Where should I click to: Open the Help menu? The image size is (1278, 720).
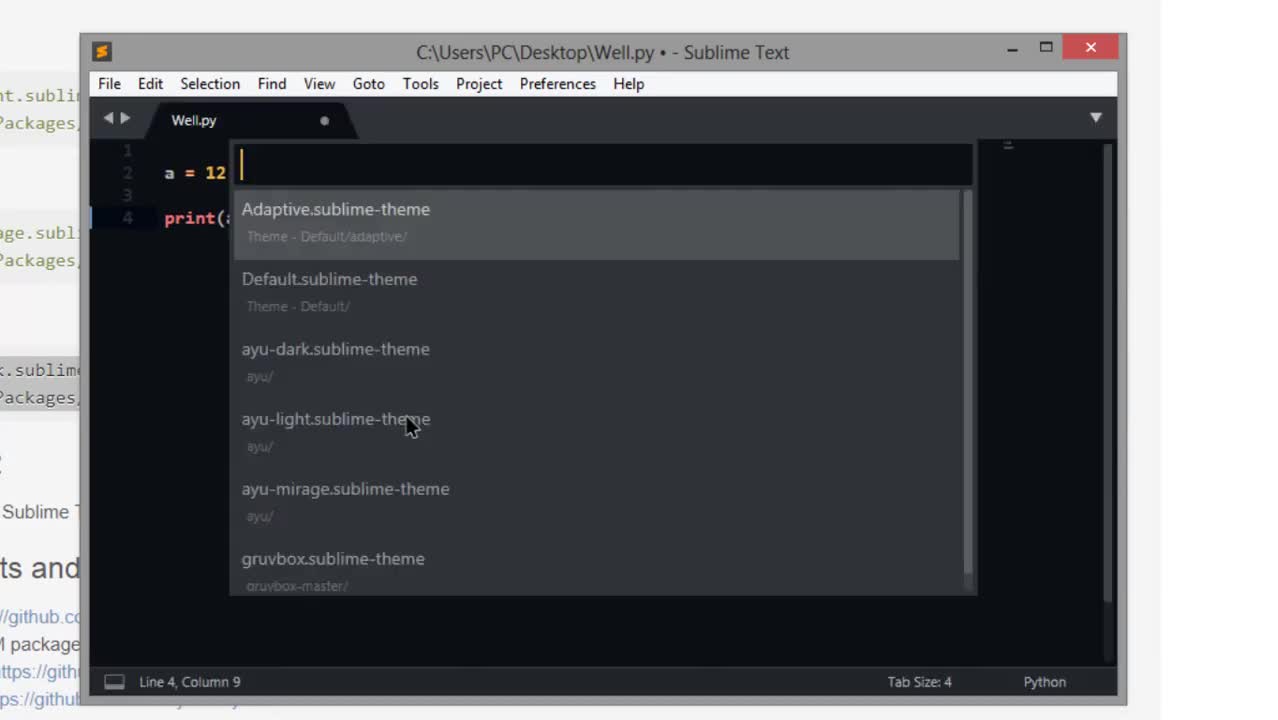[628, 84]
